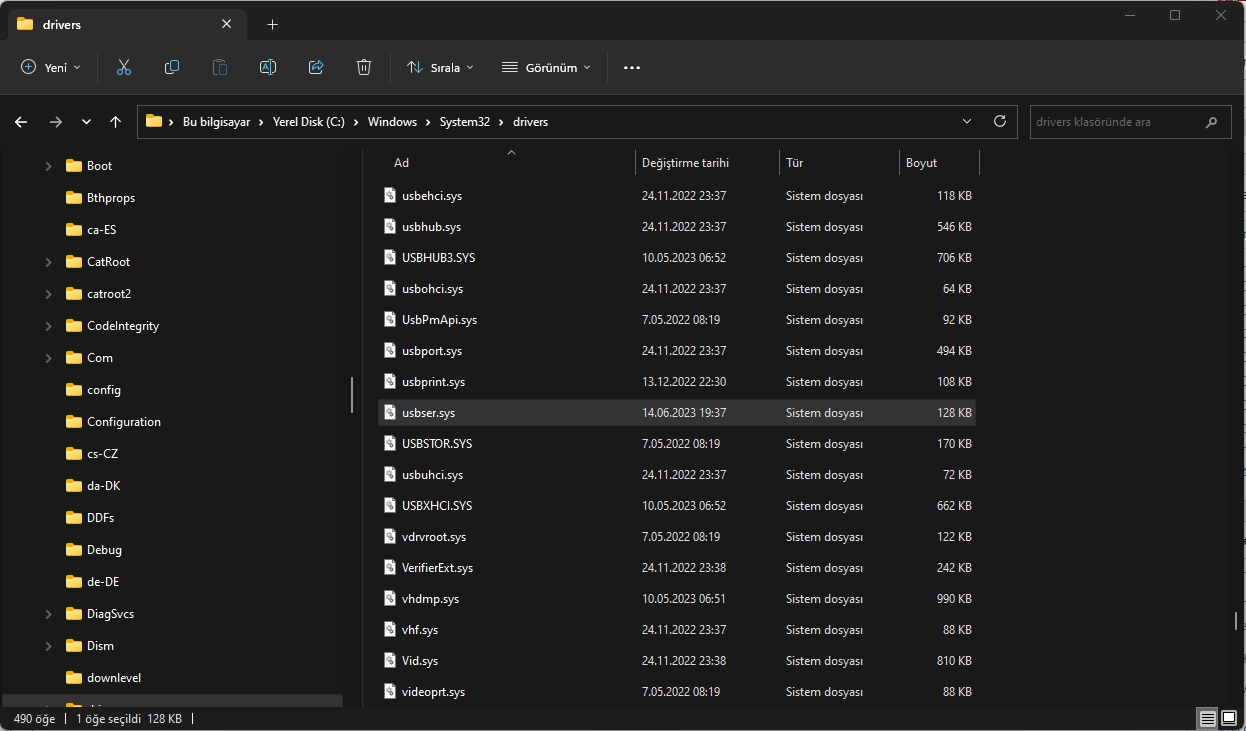Click the Cut scissors icon
This screenshot has height=731, width=1246.
(124, 67)
